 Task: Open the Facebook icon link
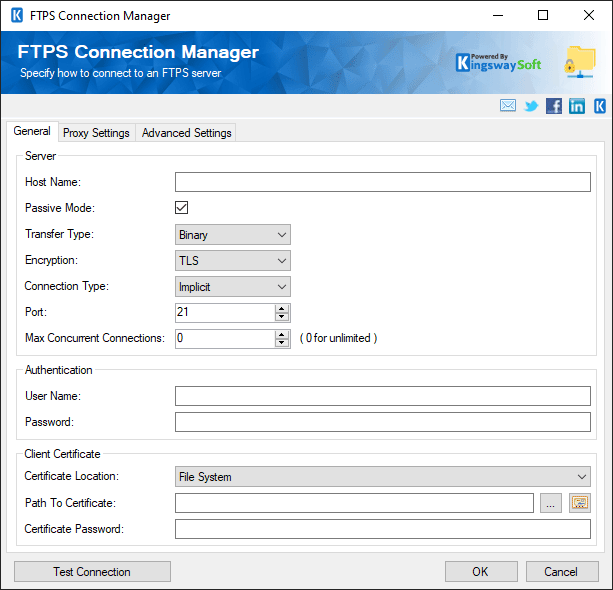coord(554,106)
